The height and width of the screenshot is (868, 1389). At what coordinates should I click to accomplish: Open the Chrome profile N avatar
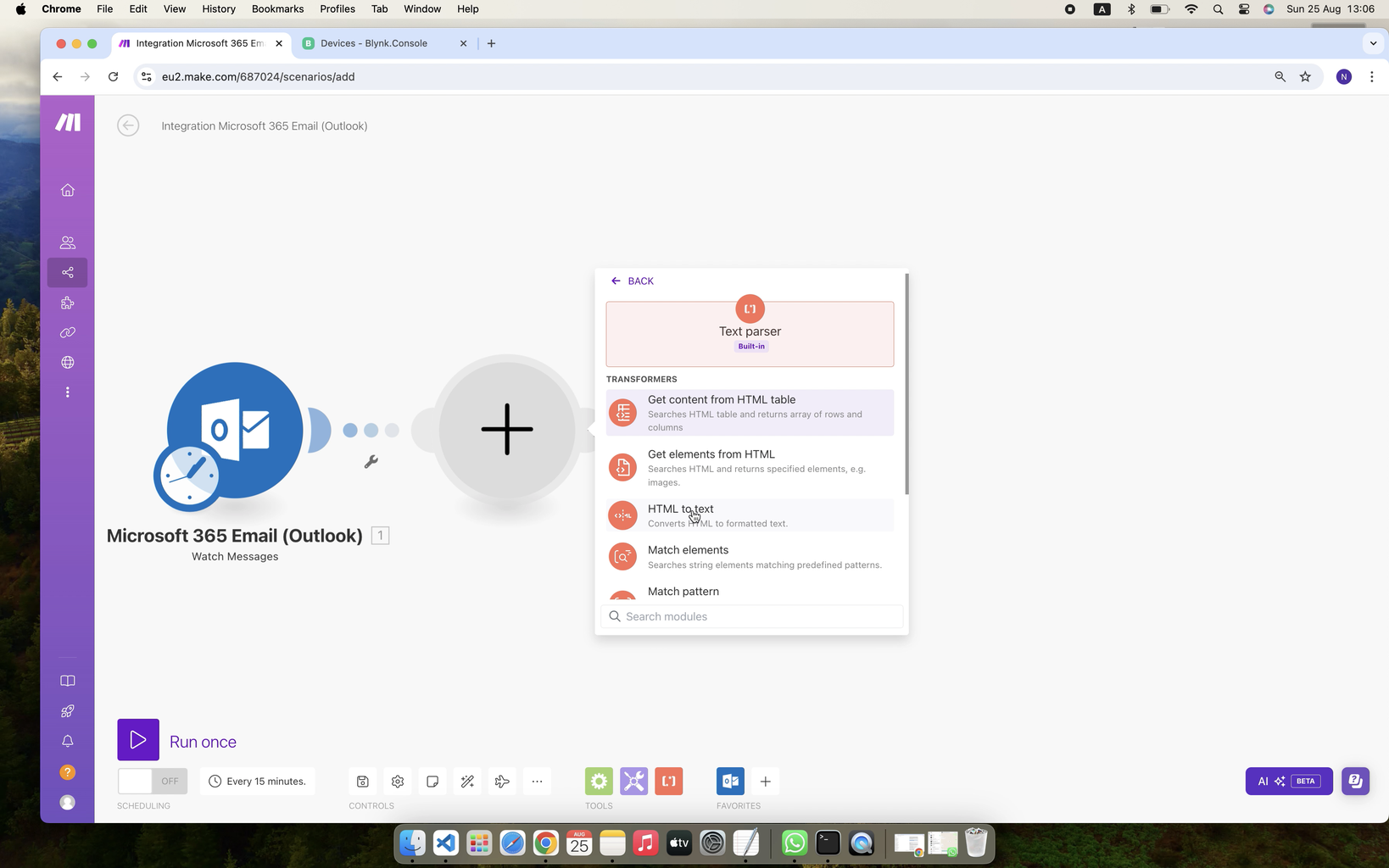pyautogui.click(x=1343, y=76)
